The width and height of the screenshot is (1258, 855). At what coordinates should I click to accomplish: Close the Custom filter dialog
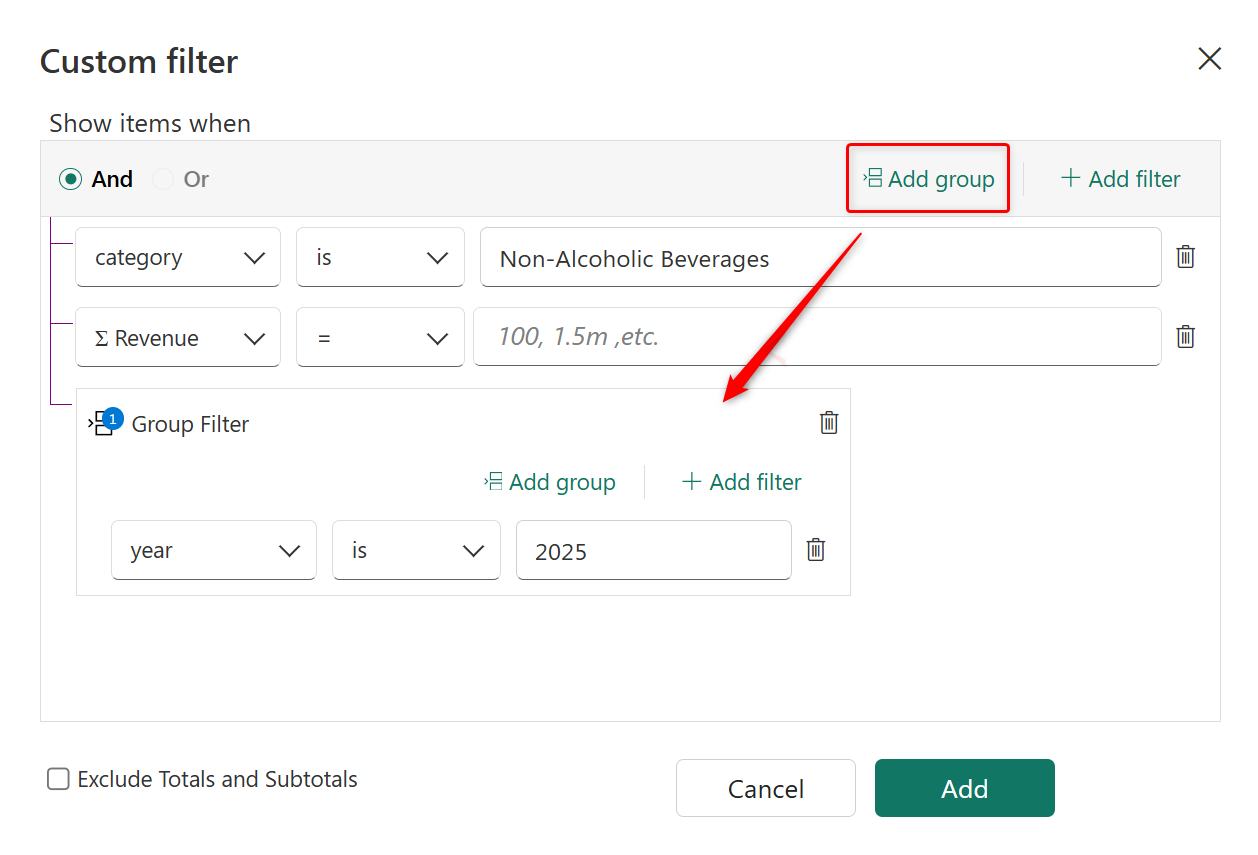click(x=1209, y=60)
